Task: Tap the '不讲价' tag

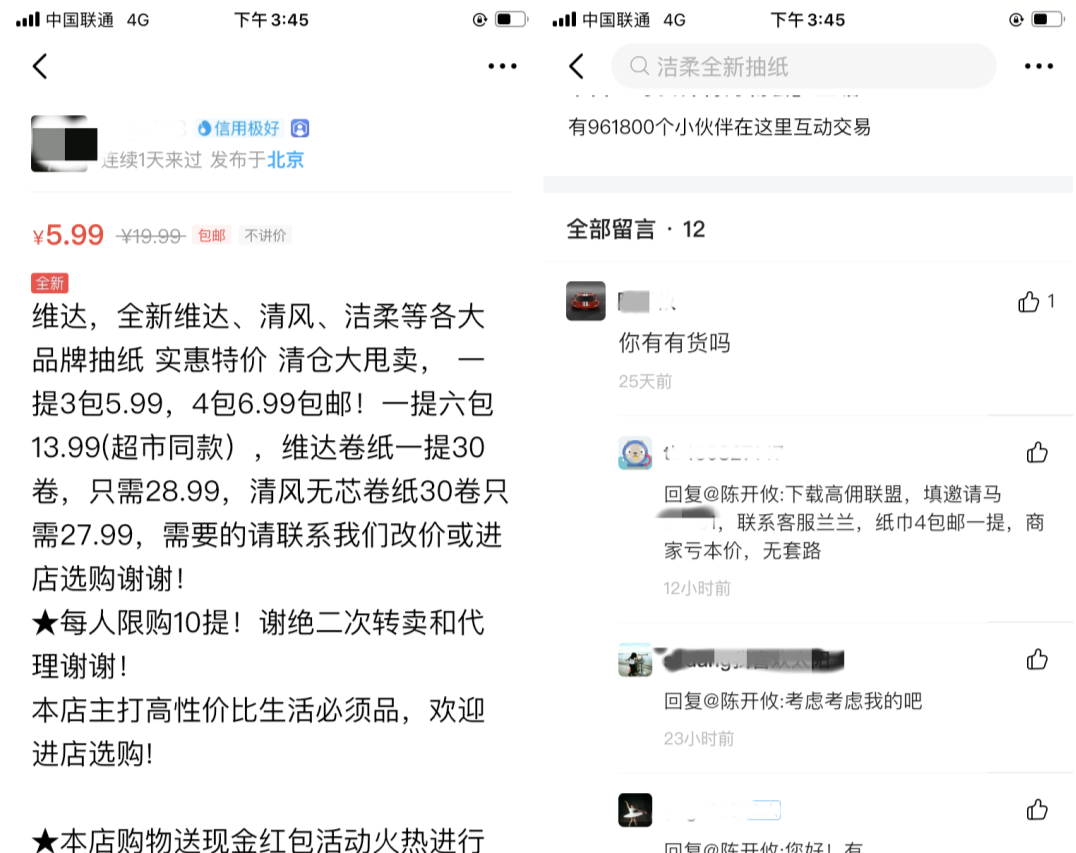Action: tap(266, 235)
